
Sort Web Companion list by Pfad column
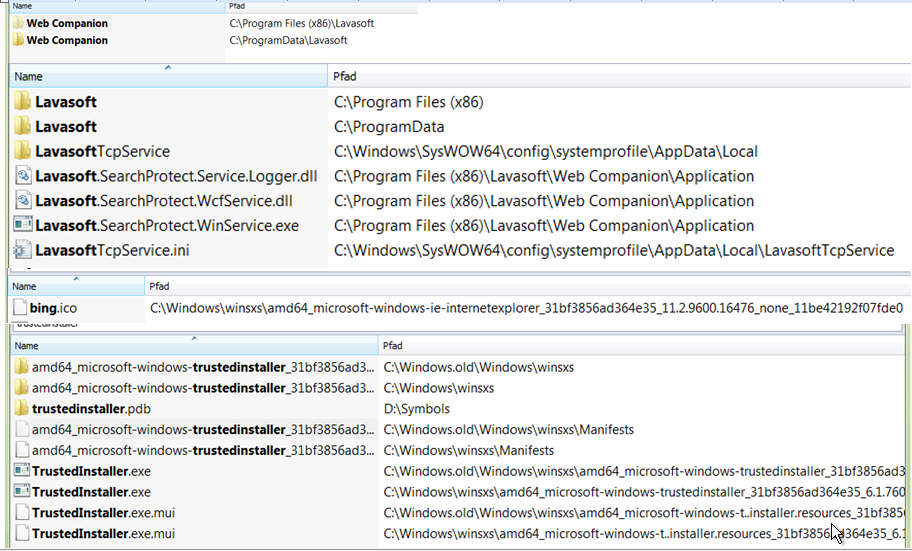point(322,6)
